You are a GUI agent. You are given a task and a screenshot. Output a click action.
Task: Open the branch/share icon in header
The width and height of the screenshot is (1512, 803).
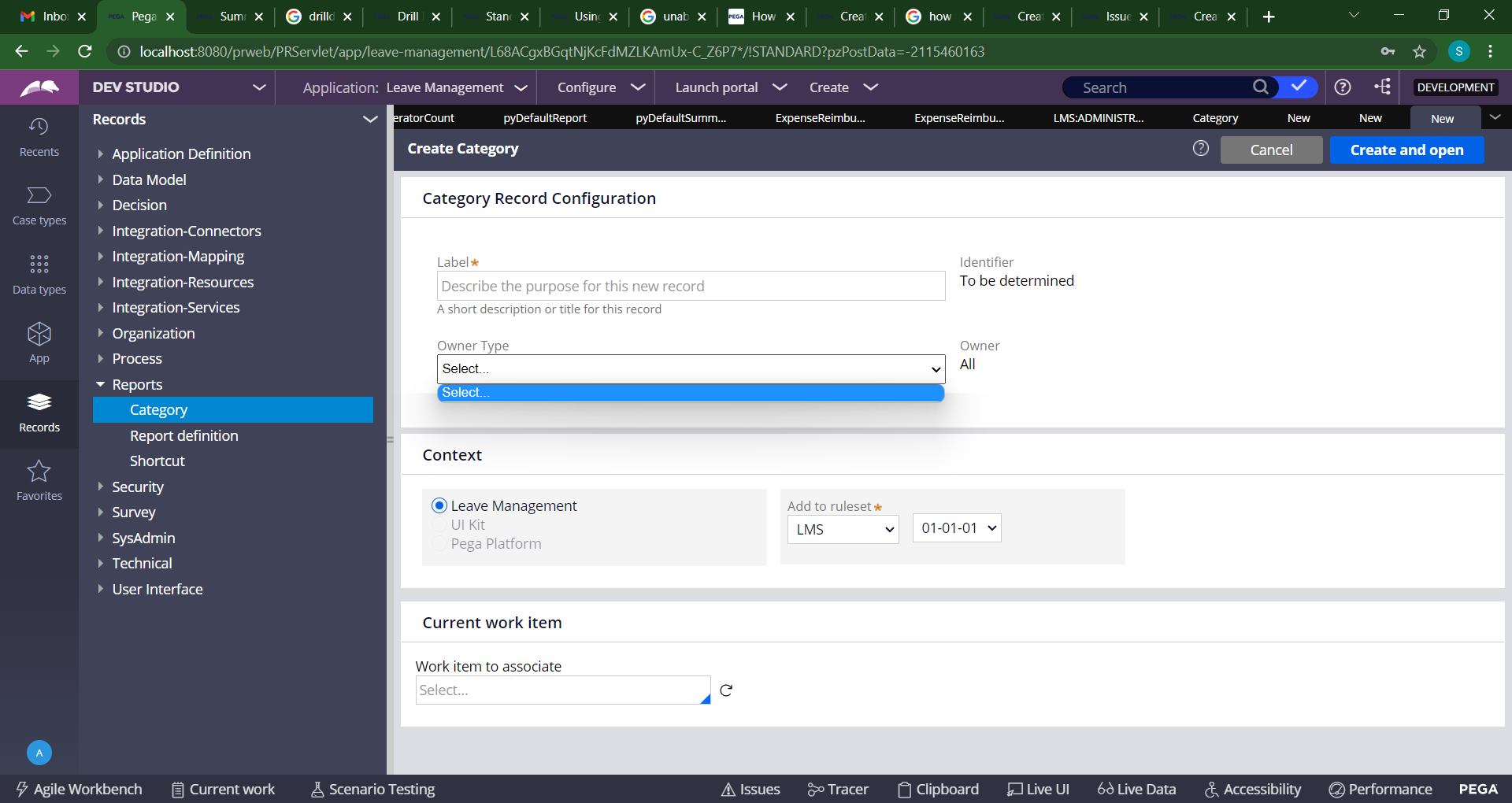pos(1383,87)
